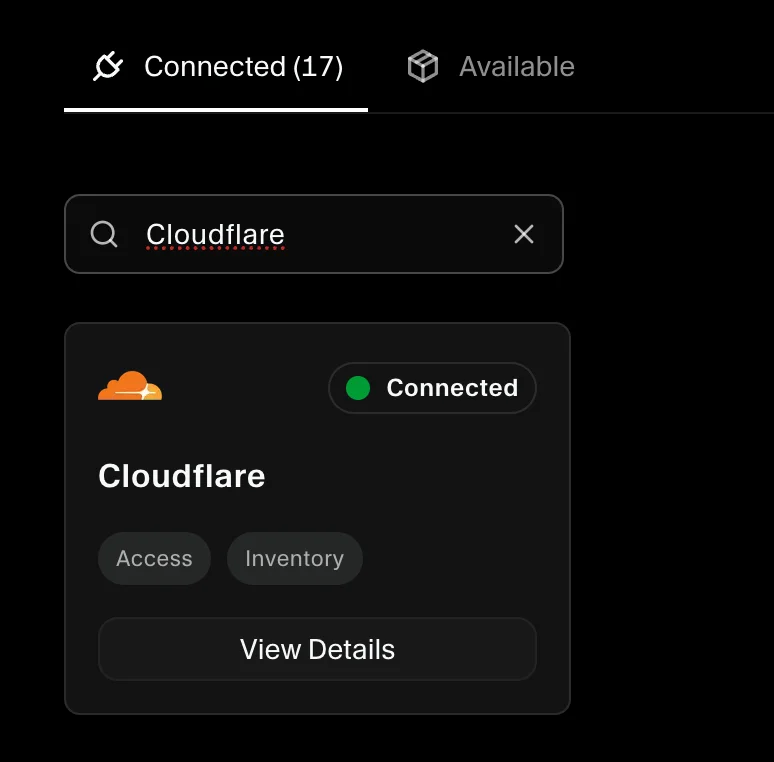
Task: Open the Available tab
Action: point(491,67)
